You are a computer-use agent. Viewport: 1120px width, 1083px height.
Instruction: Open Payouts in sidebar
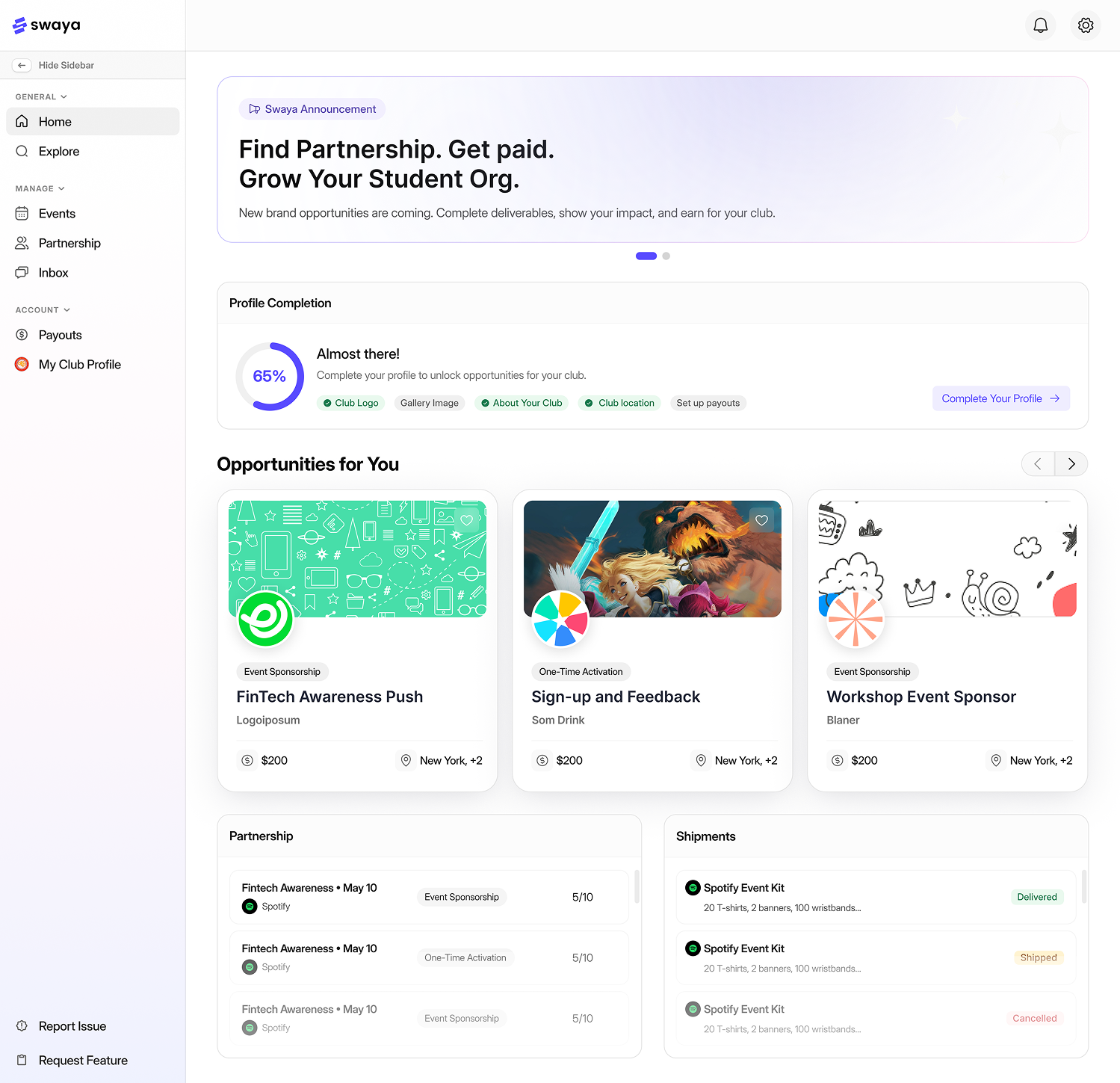93,335
